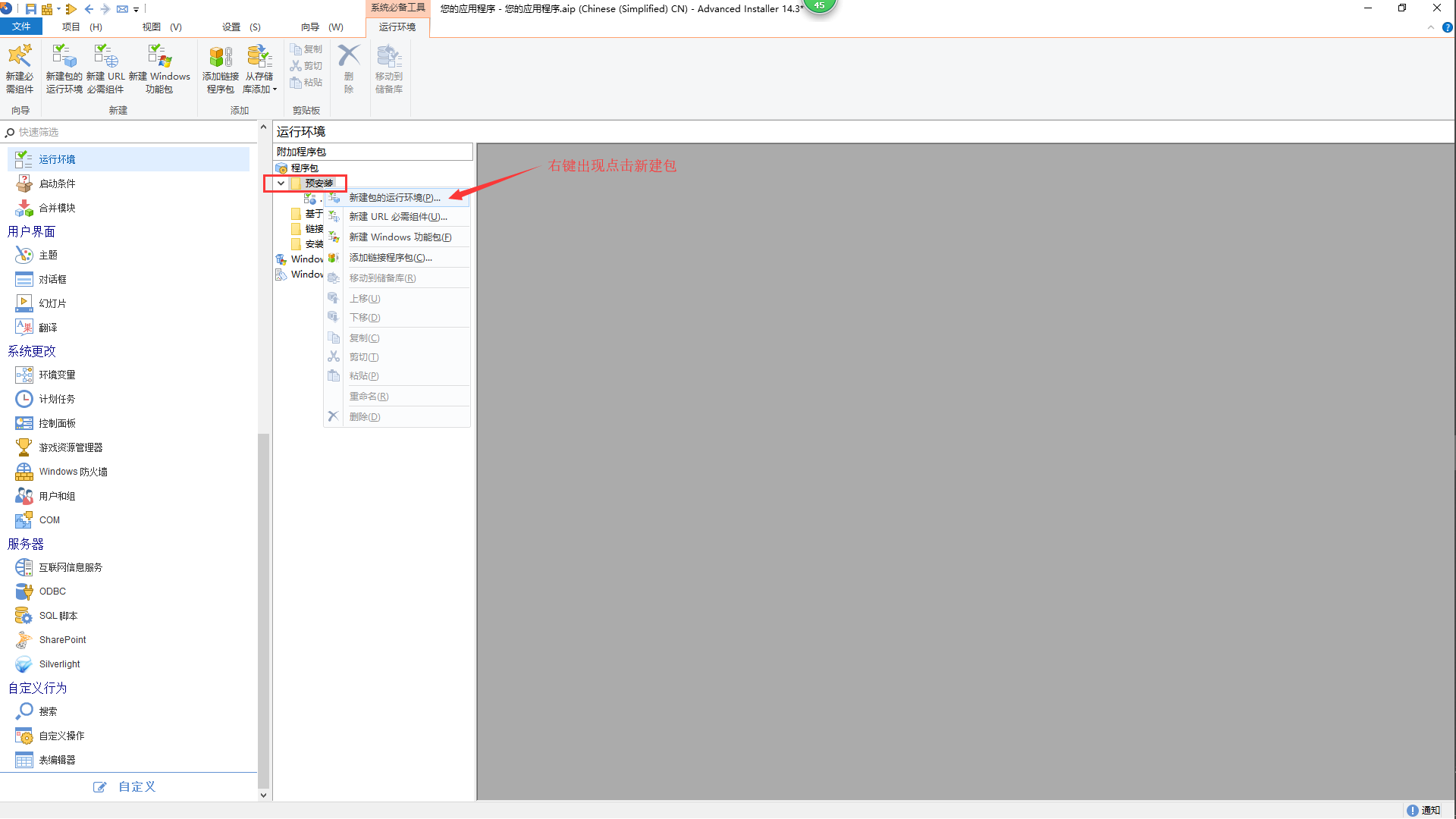The height and width of the screenshot is (819, 1456).
Task: Open 互联网信息服务 page in sidebar
Action: click(71, 567)
